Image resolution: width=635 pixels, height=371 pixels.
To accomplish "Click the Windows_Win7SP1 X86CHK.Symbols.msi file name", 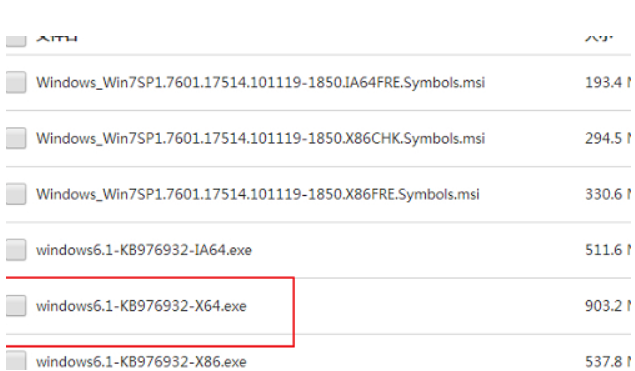I will (x=260, y=139).
